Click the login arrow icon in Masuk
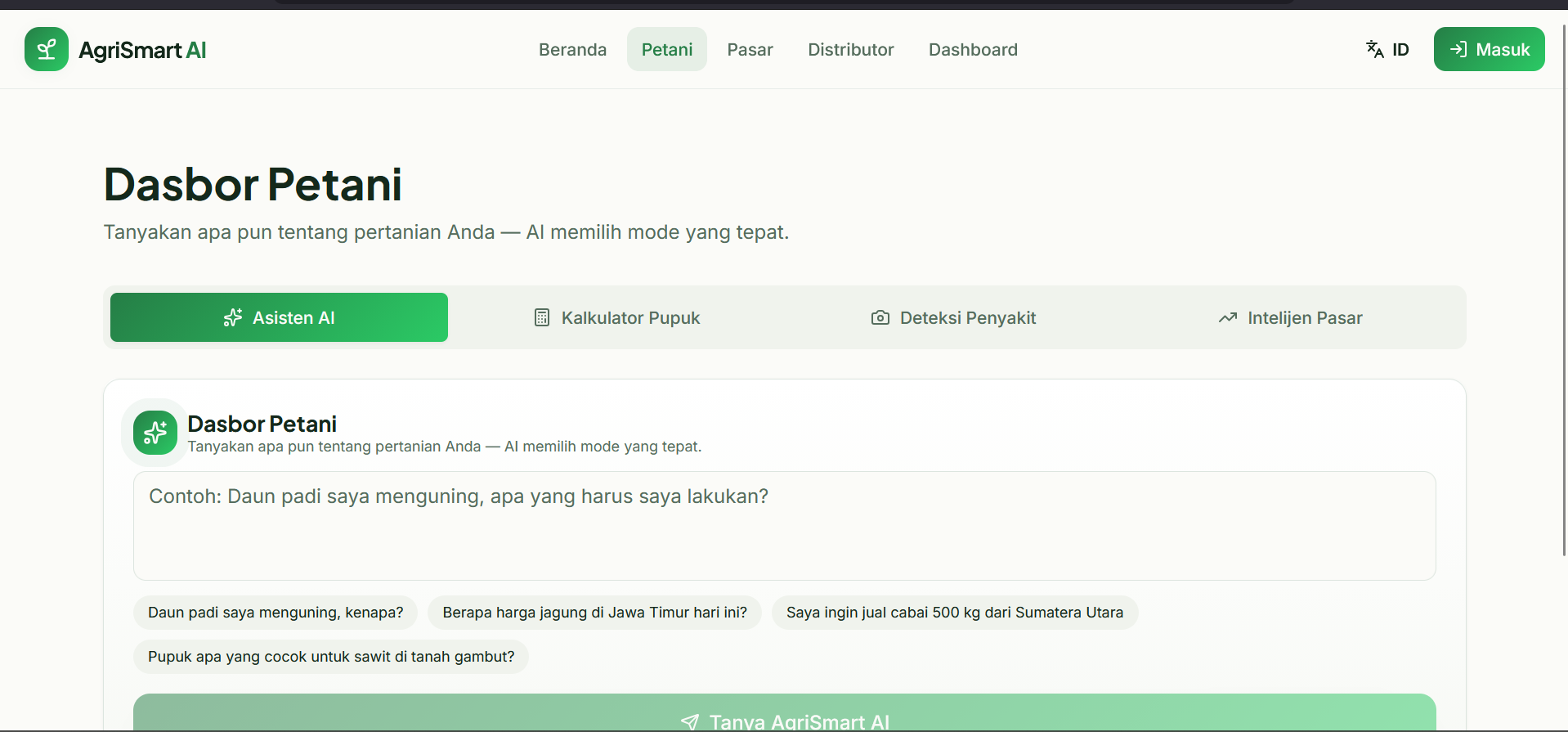1568x732 pixels. coord(1458,50)
